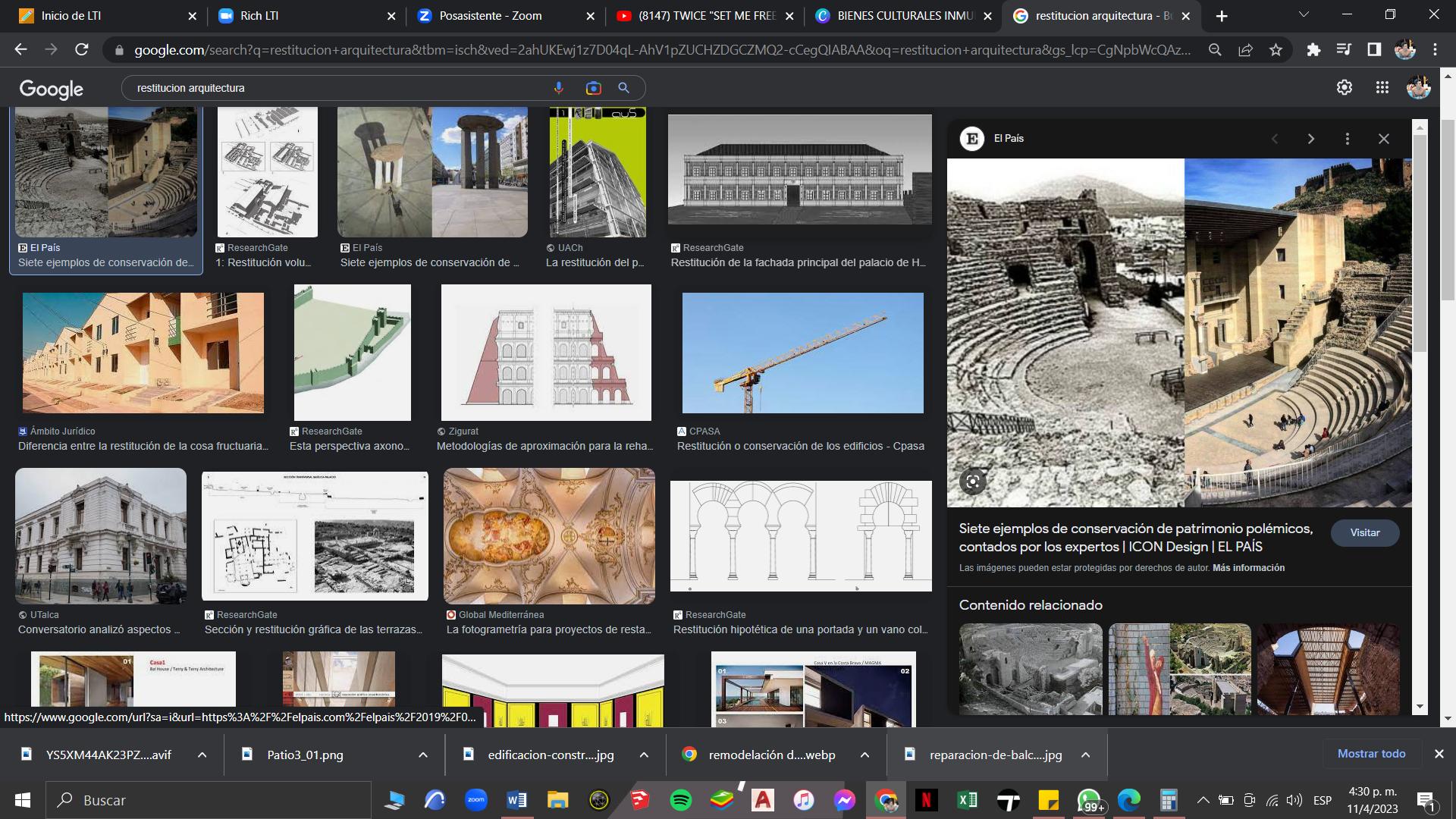Screen dimensions: 1456x819
Task: Expand options for Patio3_01.png download
Action: pos(423,755)
